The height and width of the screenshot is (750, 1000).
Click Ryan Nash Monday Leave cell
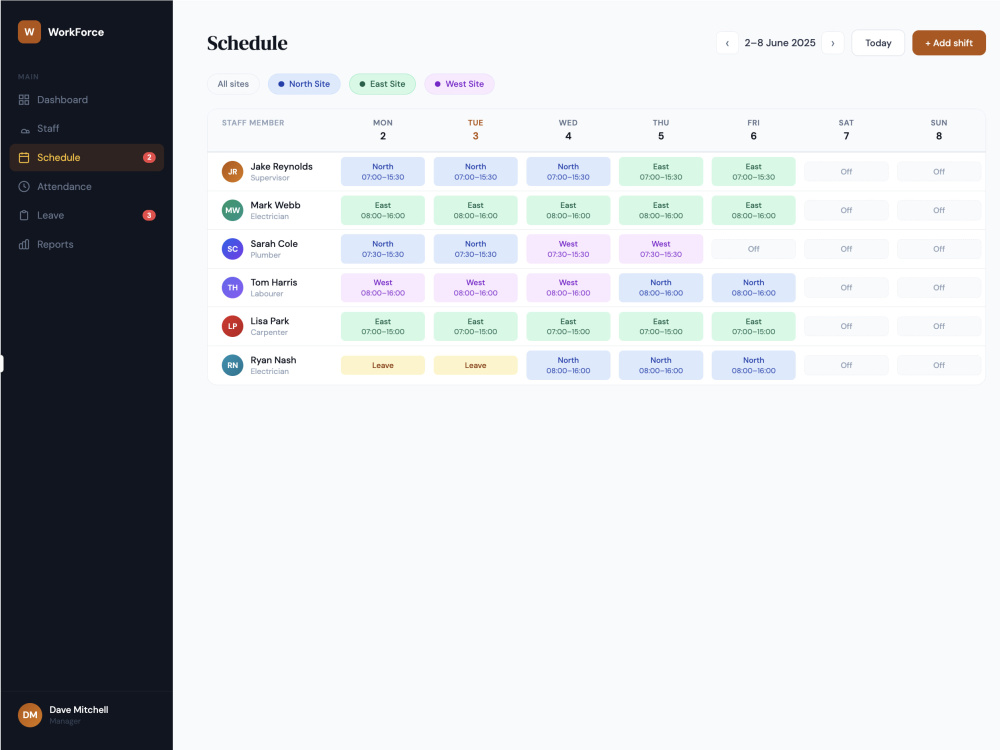coord(383,365)
